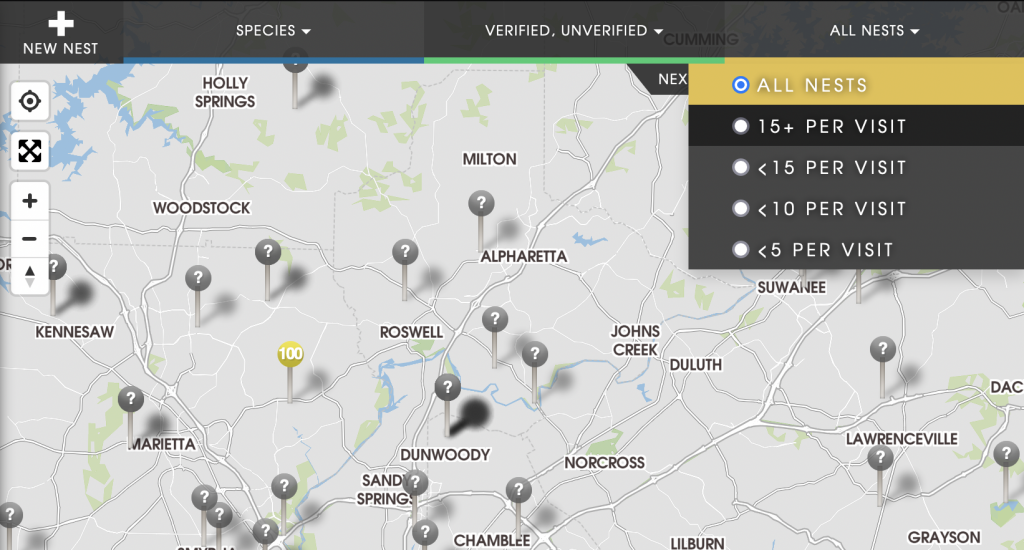1024x550 pixels.
Task: Click the partially hidden NEX tab label
Action: pyautogui.click(x=671, y=79)
